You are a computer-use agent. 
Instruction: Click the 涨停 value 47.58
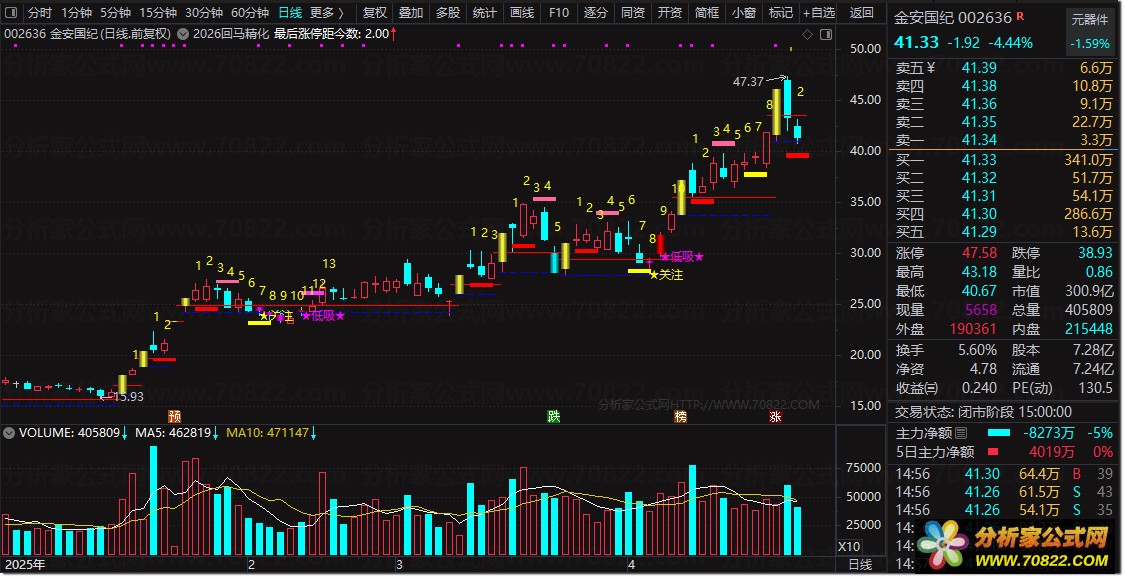coord(979,253)
